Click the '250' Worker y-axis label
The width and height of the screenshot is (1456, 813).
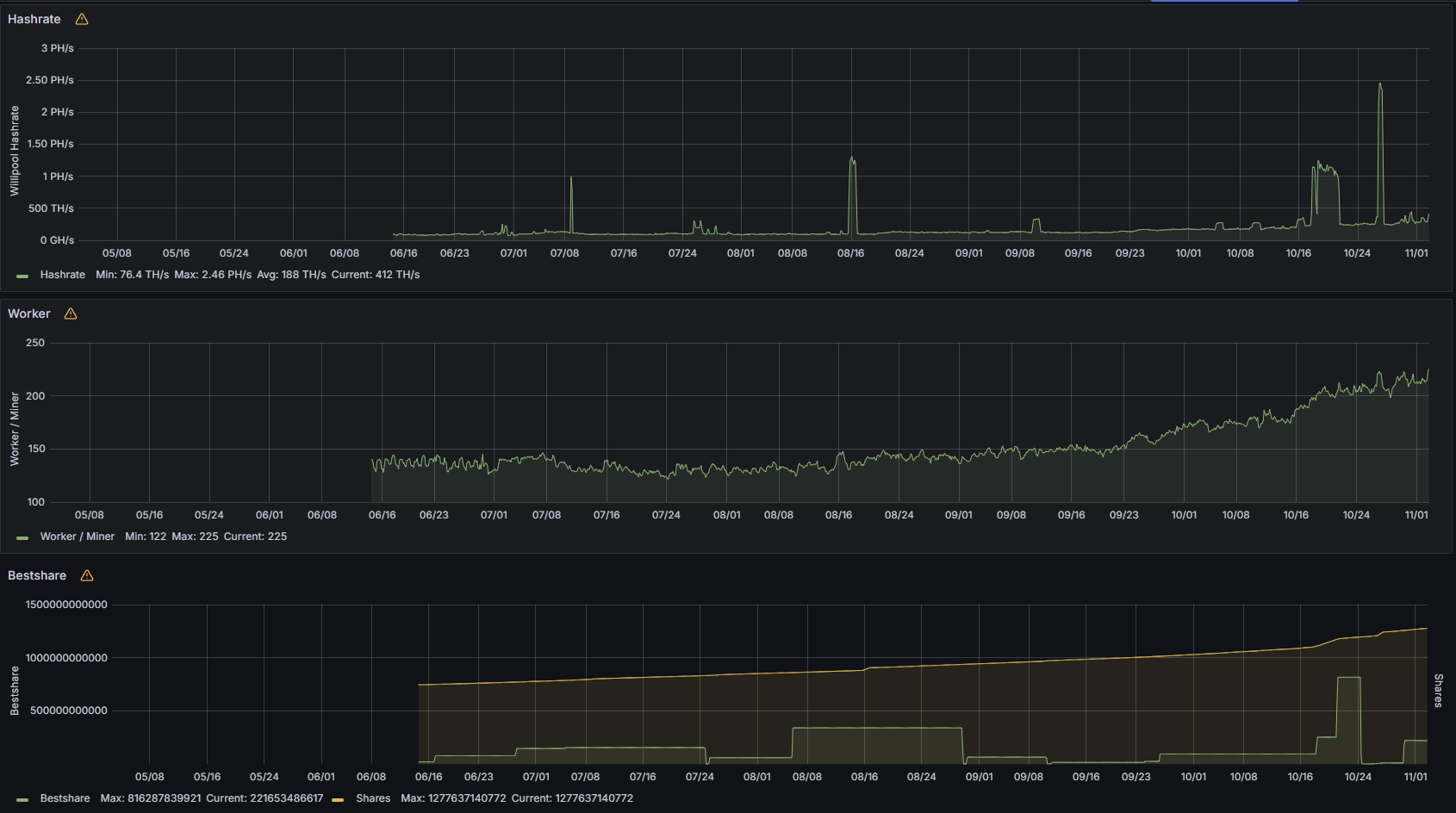35,343
